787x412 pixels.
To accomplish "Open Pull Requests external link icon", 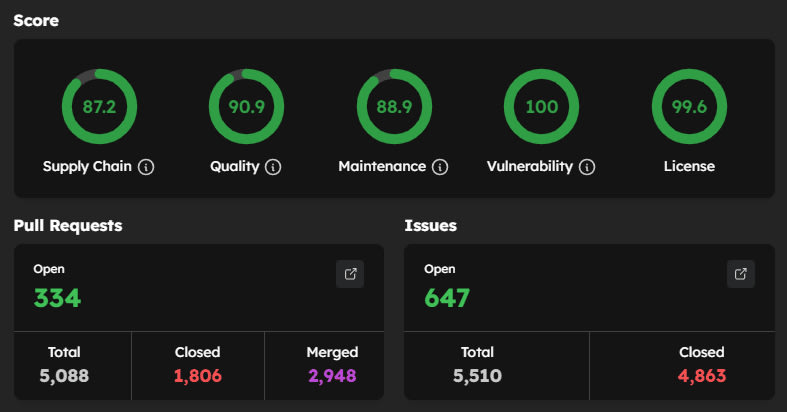I will (350, 274).
